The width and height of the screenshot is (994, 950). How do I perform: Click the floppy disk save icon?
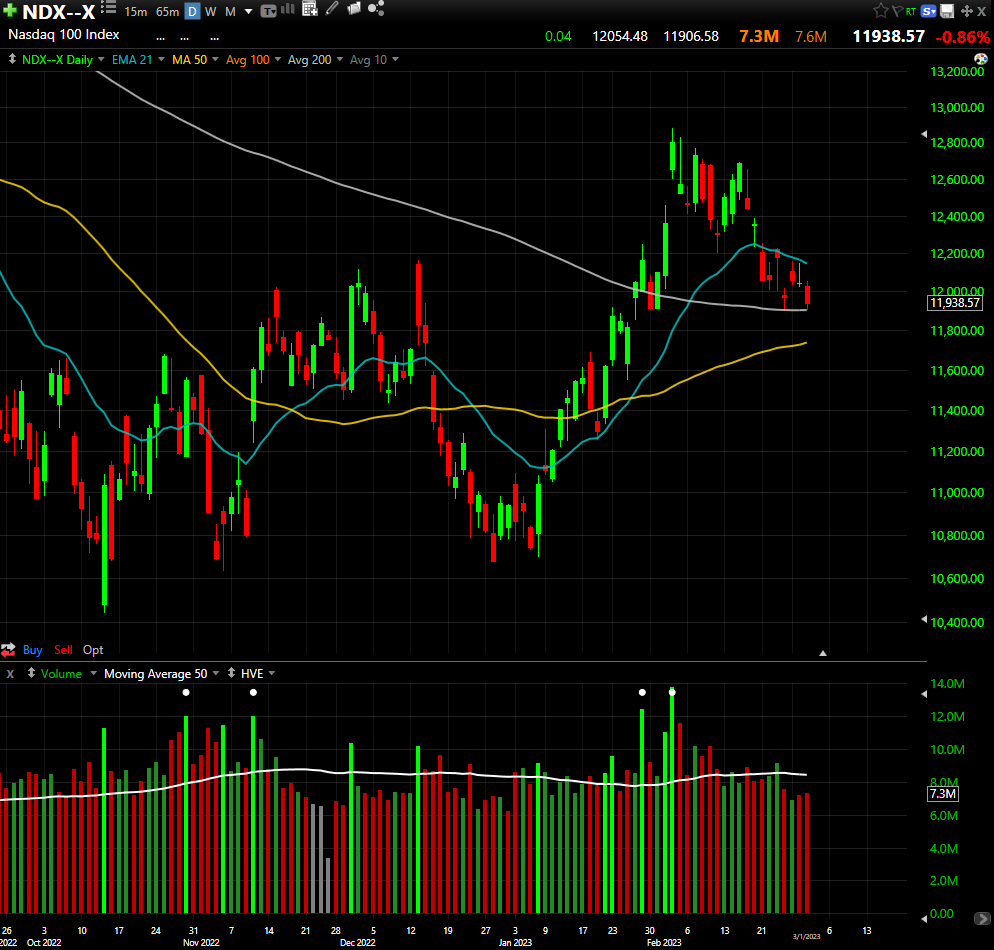click(947, 11)
